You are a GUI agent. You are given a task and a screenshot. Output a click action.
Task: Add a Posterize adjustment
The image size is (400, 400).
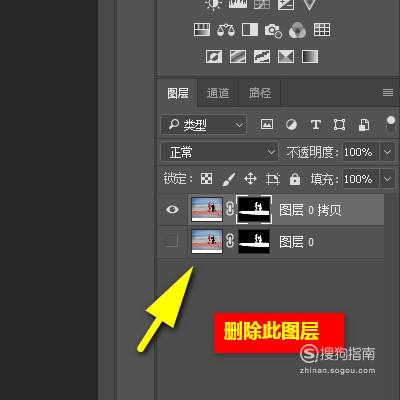pos(238,57)
